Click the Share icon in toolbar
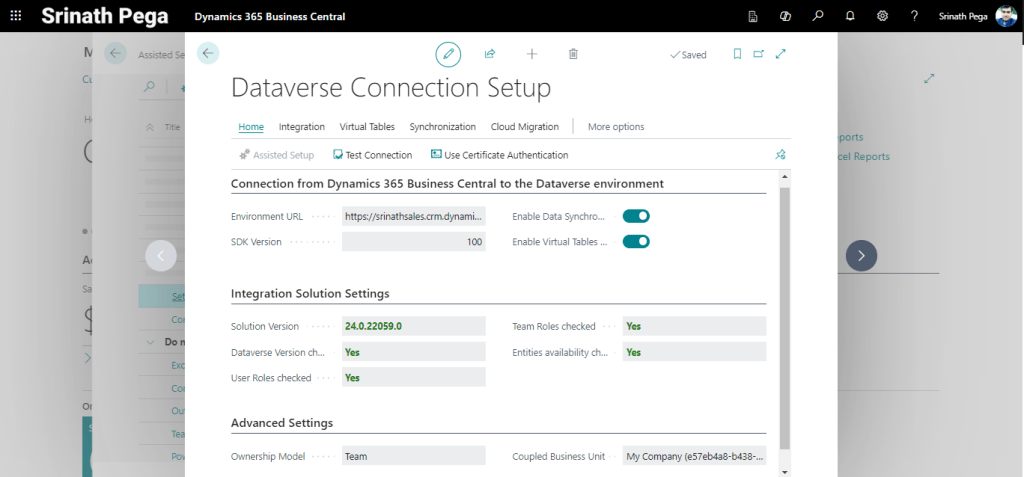Viewport: 1024px width, 477px height. tap(490, 54)
